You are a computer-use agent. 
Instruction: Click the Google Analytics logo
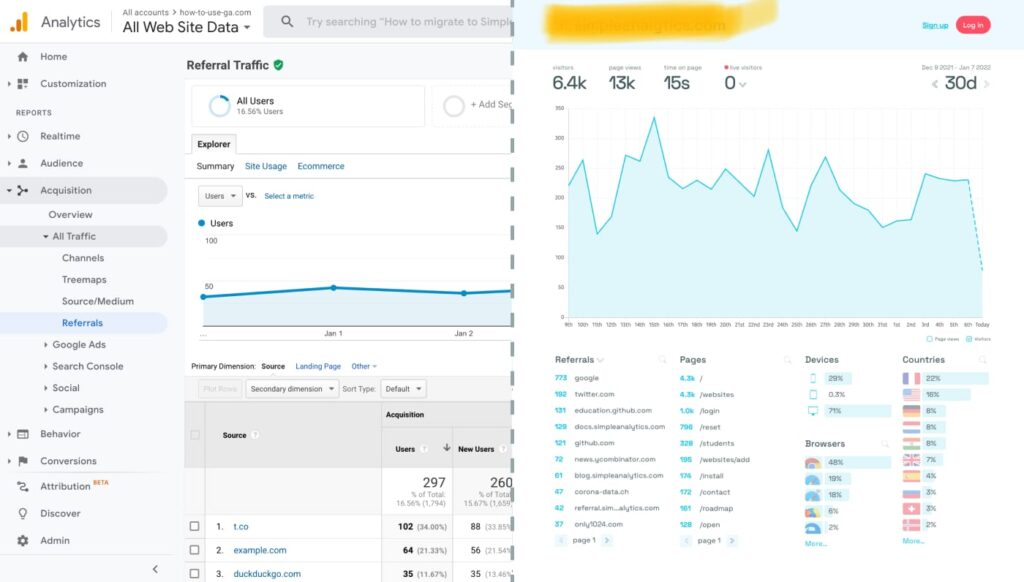19,21
